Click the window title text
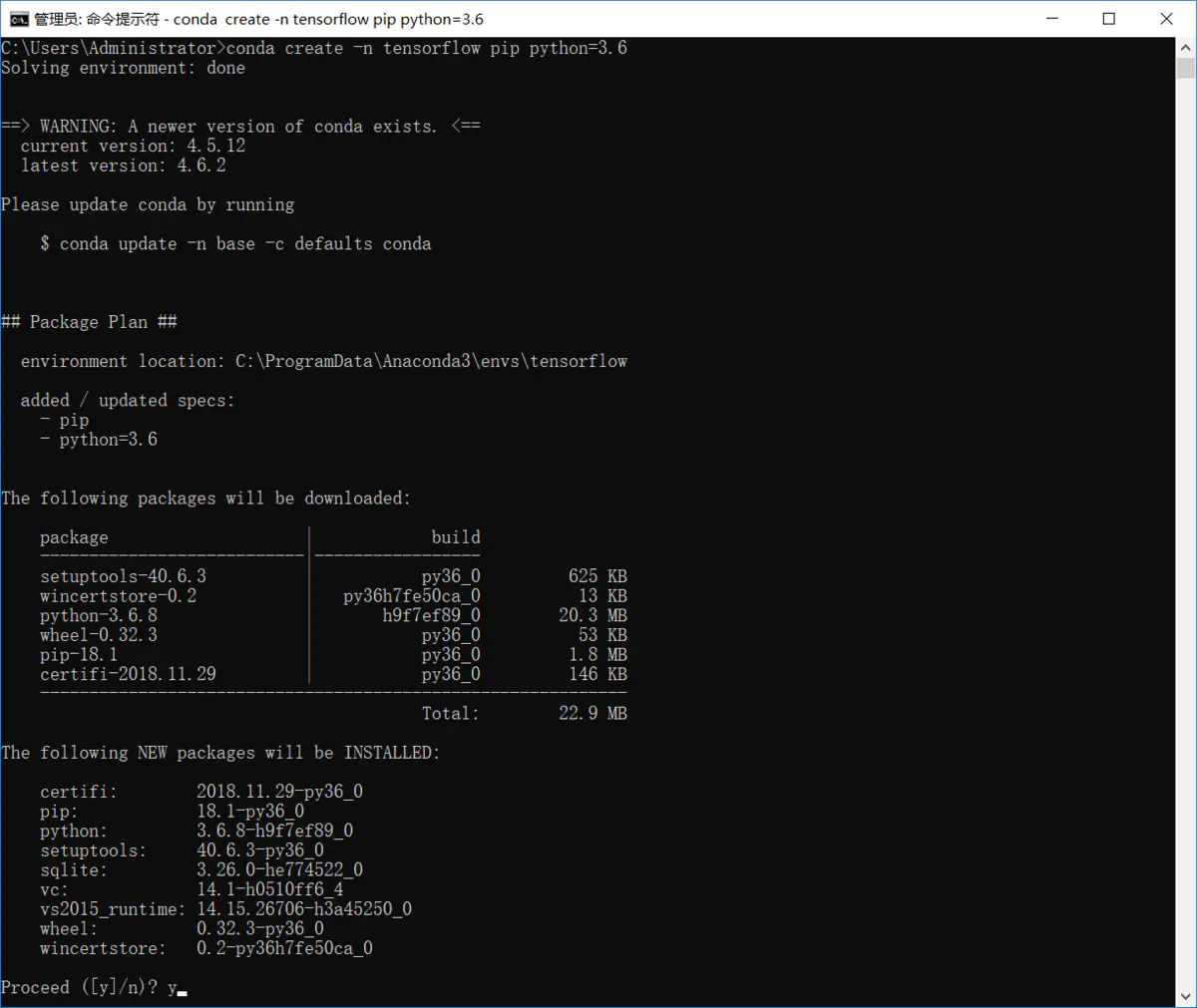 (x=259, y=19)
